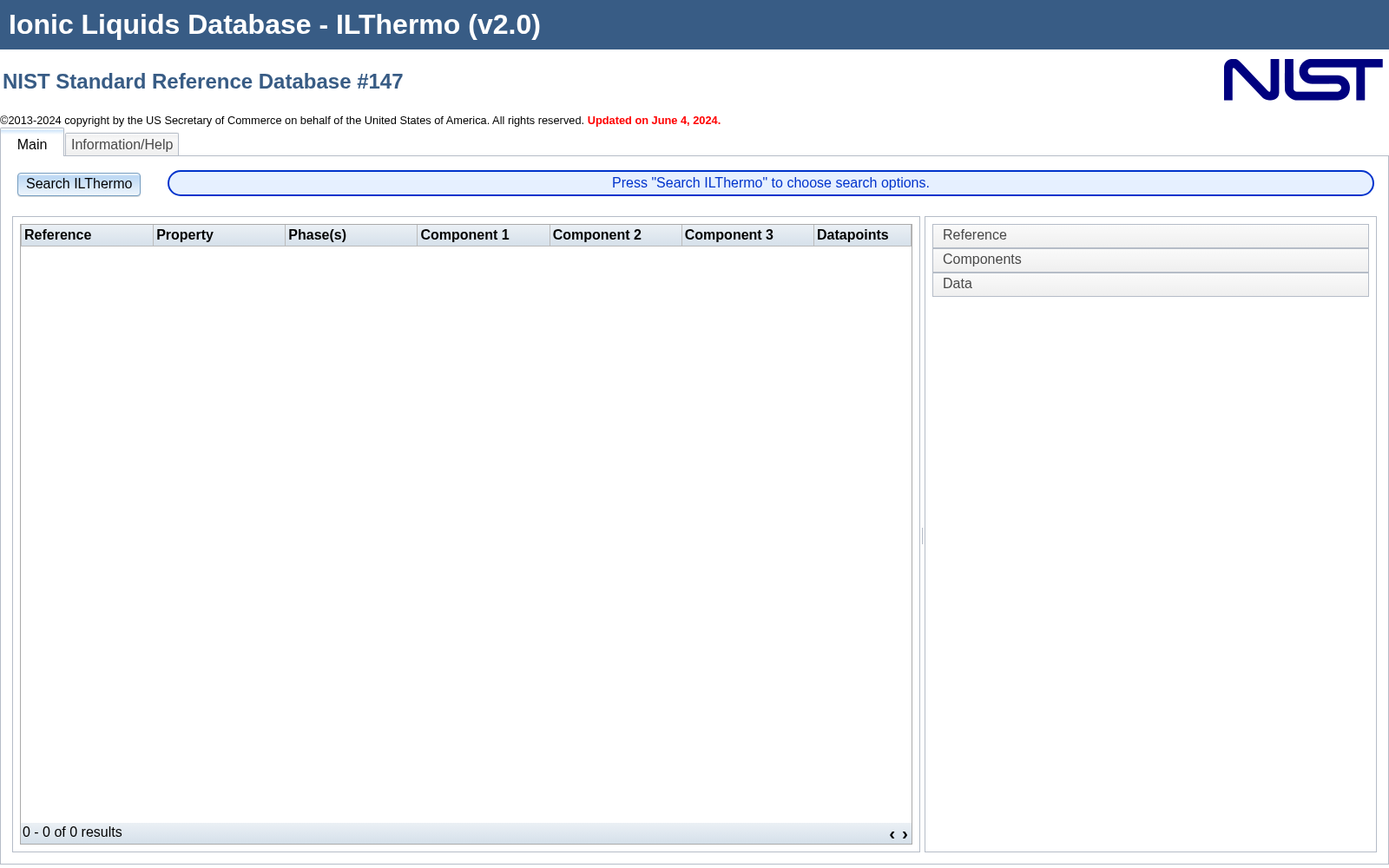The image size is (1389, 868).
Task: Open the Search ILThermo dialog
Action: point(79,184)
